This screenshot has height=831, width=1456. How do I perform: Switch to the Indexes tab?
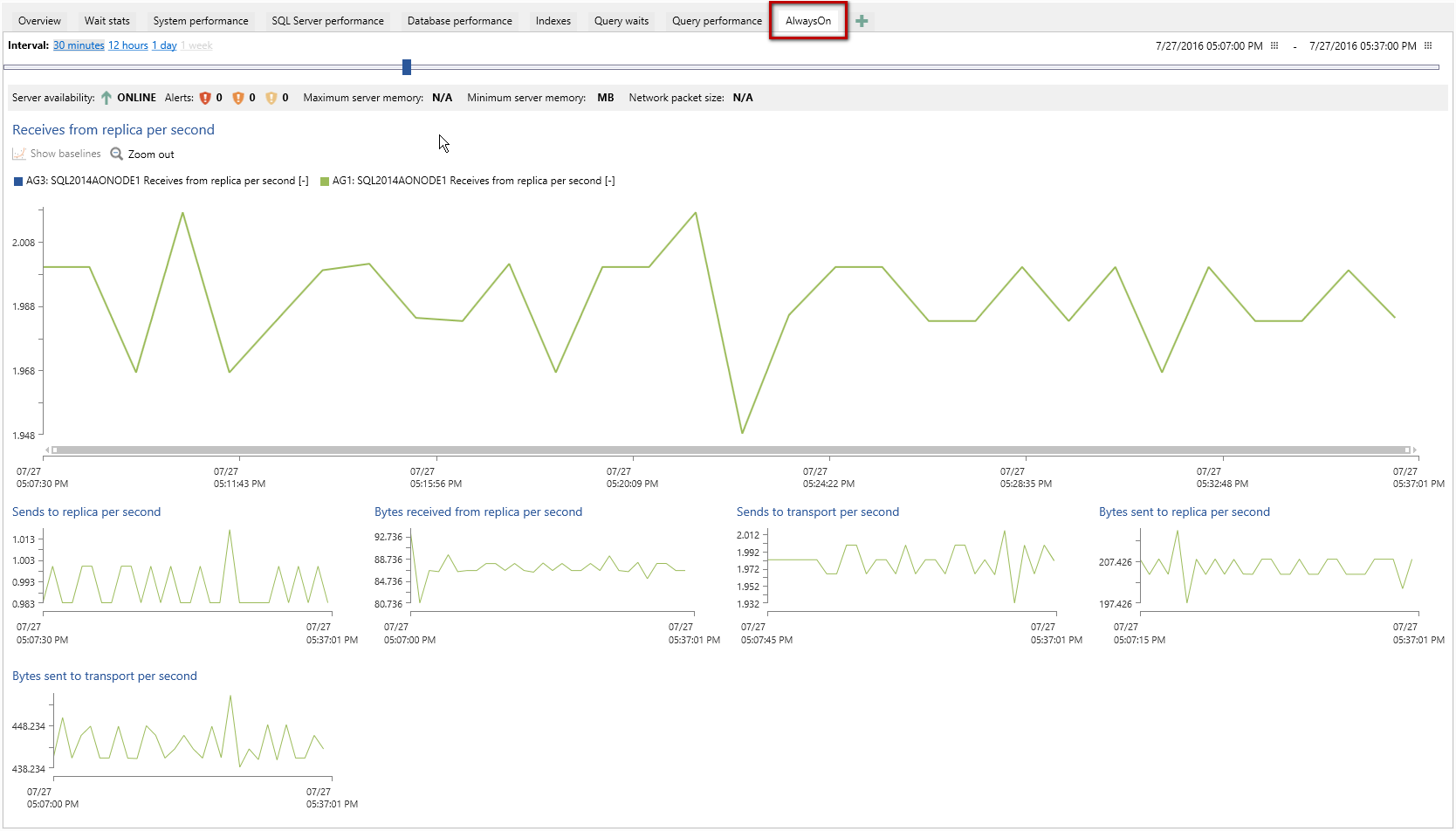click(x=552, y=20)
